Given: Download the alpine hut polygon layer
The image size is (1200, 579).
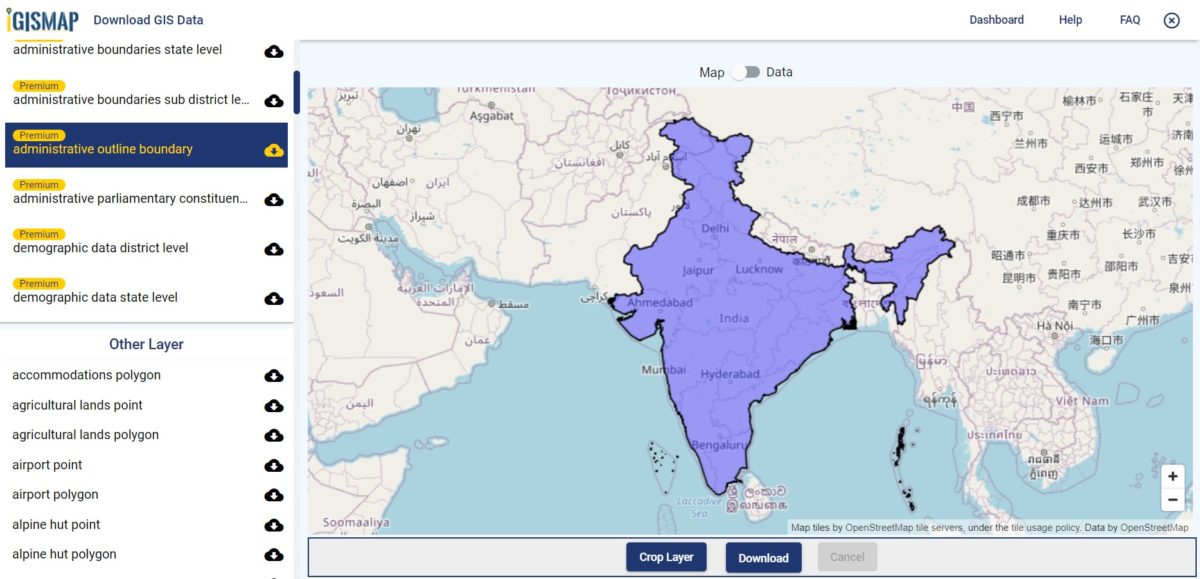Looking at the screenshot, I should pos(273,555).
